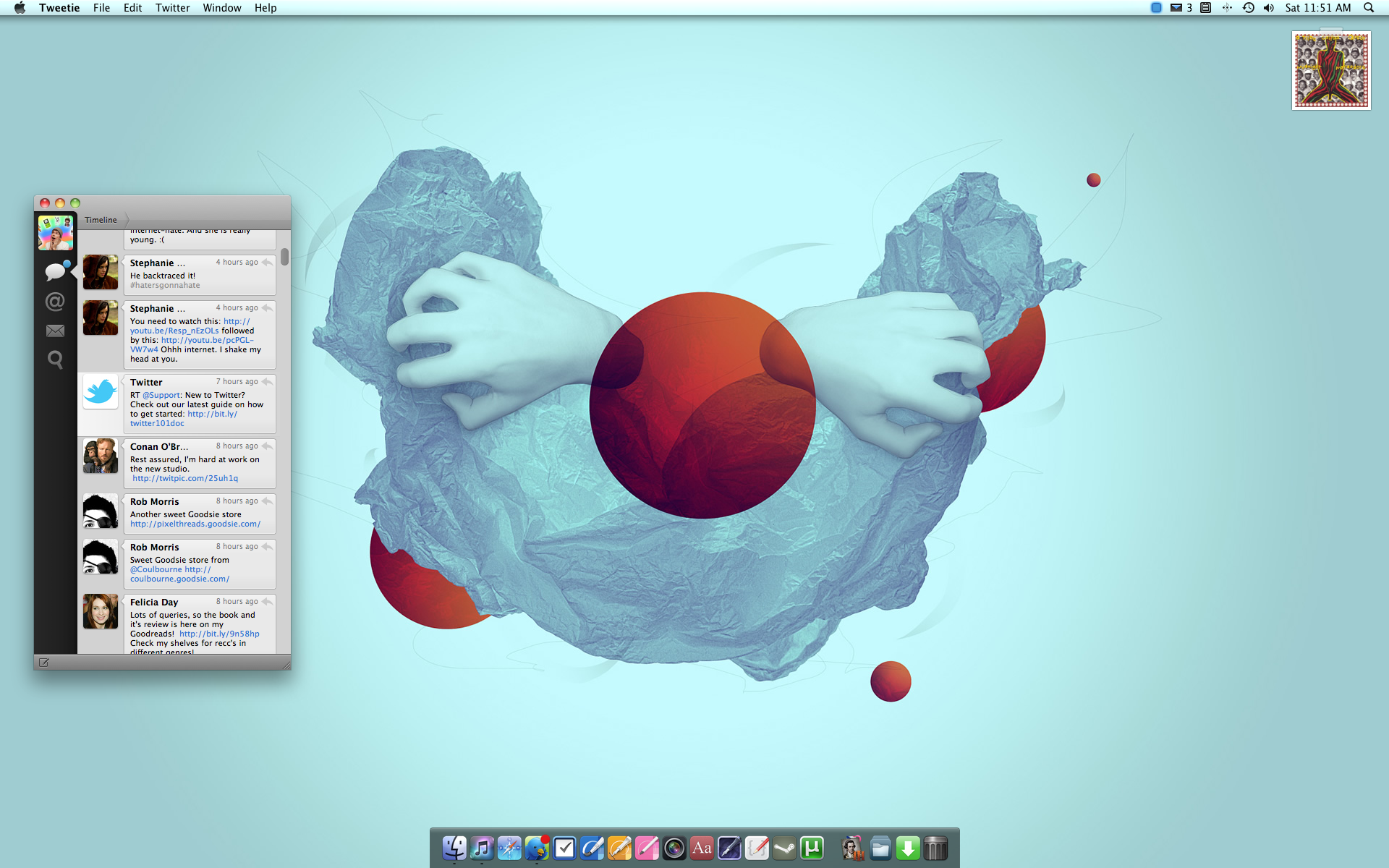Reply to Stephanie's 'He backtraced it!' tweet
The height and width of the screenshot is (868, 1389).
tap(268, 263)
